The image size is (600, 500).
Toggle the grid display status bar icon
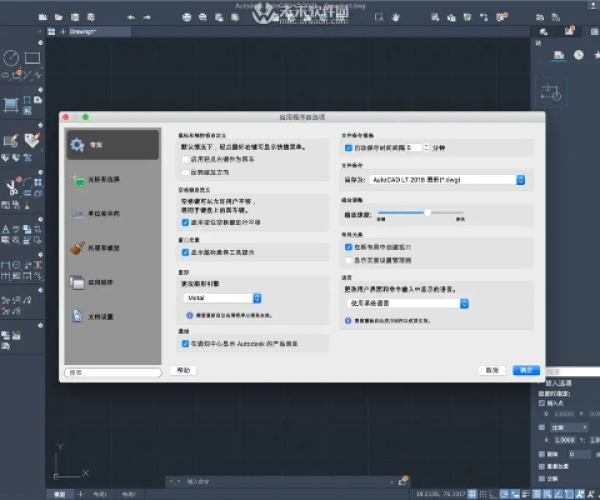472,494
